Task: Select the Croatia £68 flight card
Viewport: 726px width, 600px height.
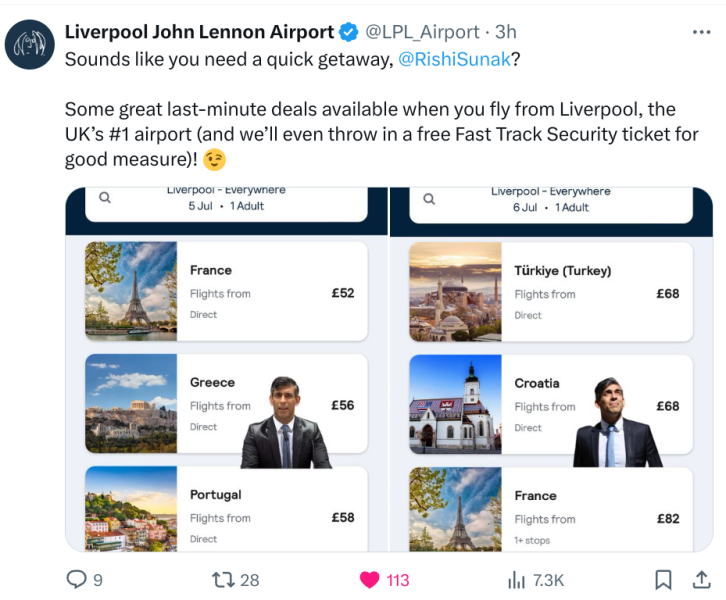Action: tap(551, 405)
